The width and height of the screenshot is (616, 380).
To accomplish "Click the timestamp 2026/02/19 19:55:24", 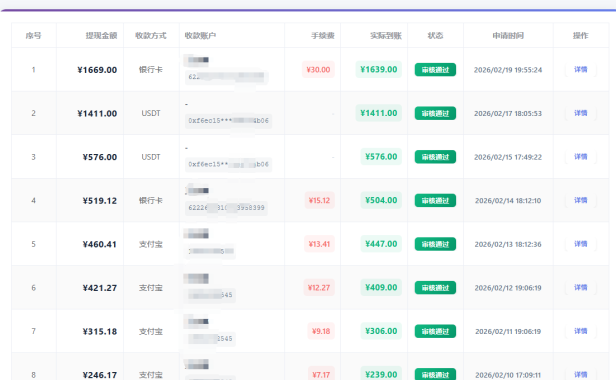I will tap(508, 70).
